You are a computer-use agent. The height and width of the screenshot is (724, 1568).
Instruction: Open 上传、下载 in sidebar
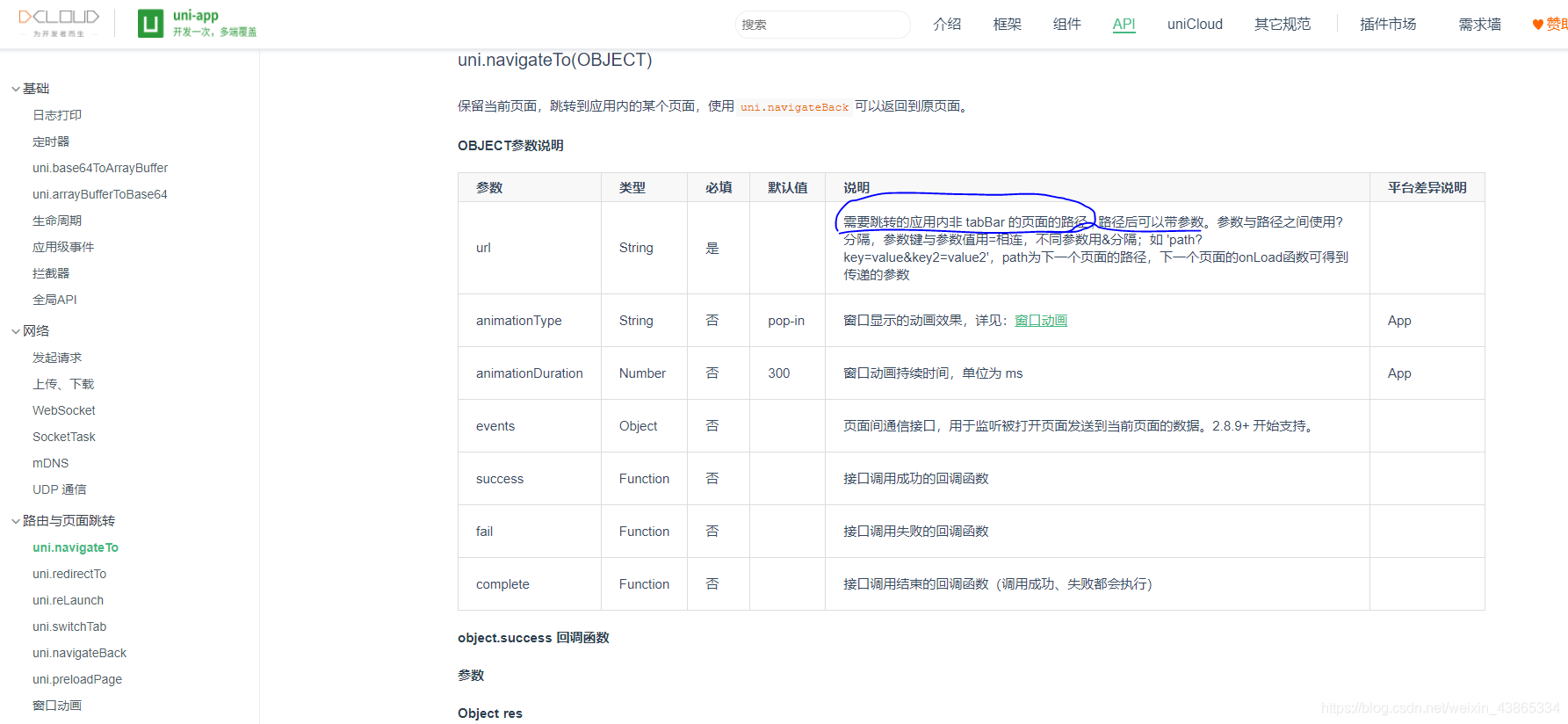point(63,384)
